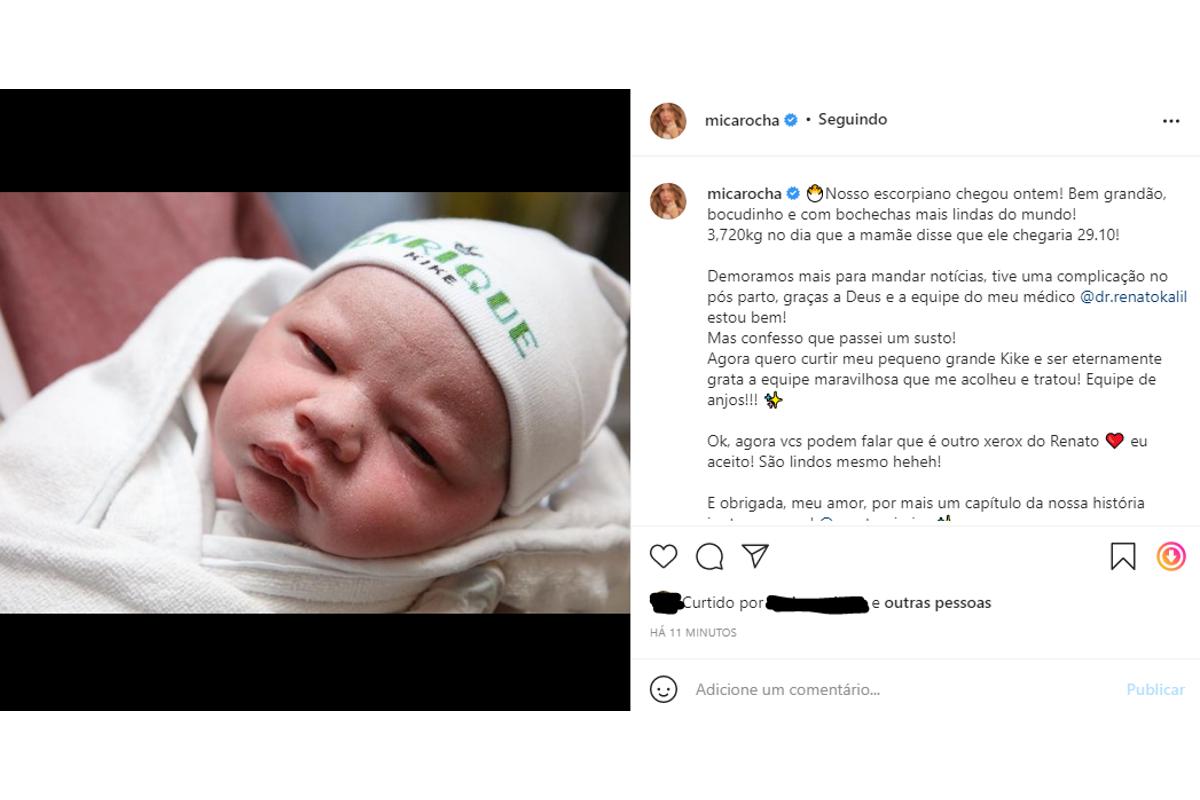The image size is (1200, 800).
Task: Toggle the Seguindo following button
Action: (852, 120)
